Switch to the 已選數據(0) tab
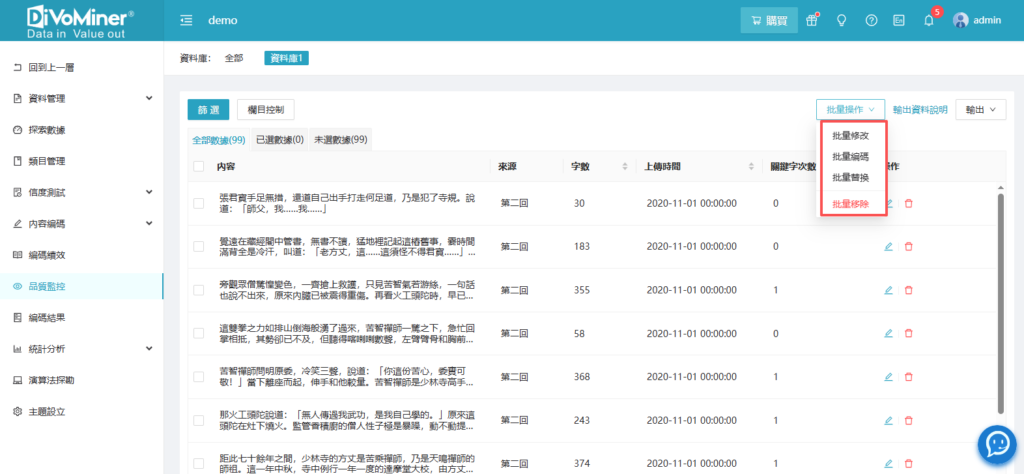This screenshot has width=1024, height=474. pyautogui.click(x=280, y=140)
